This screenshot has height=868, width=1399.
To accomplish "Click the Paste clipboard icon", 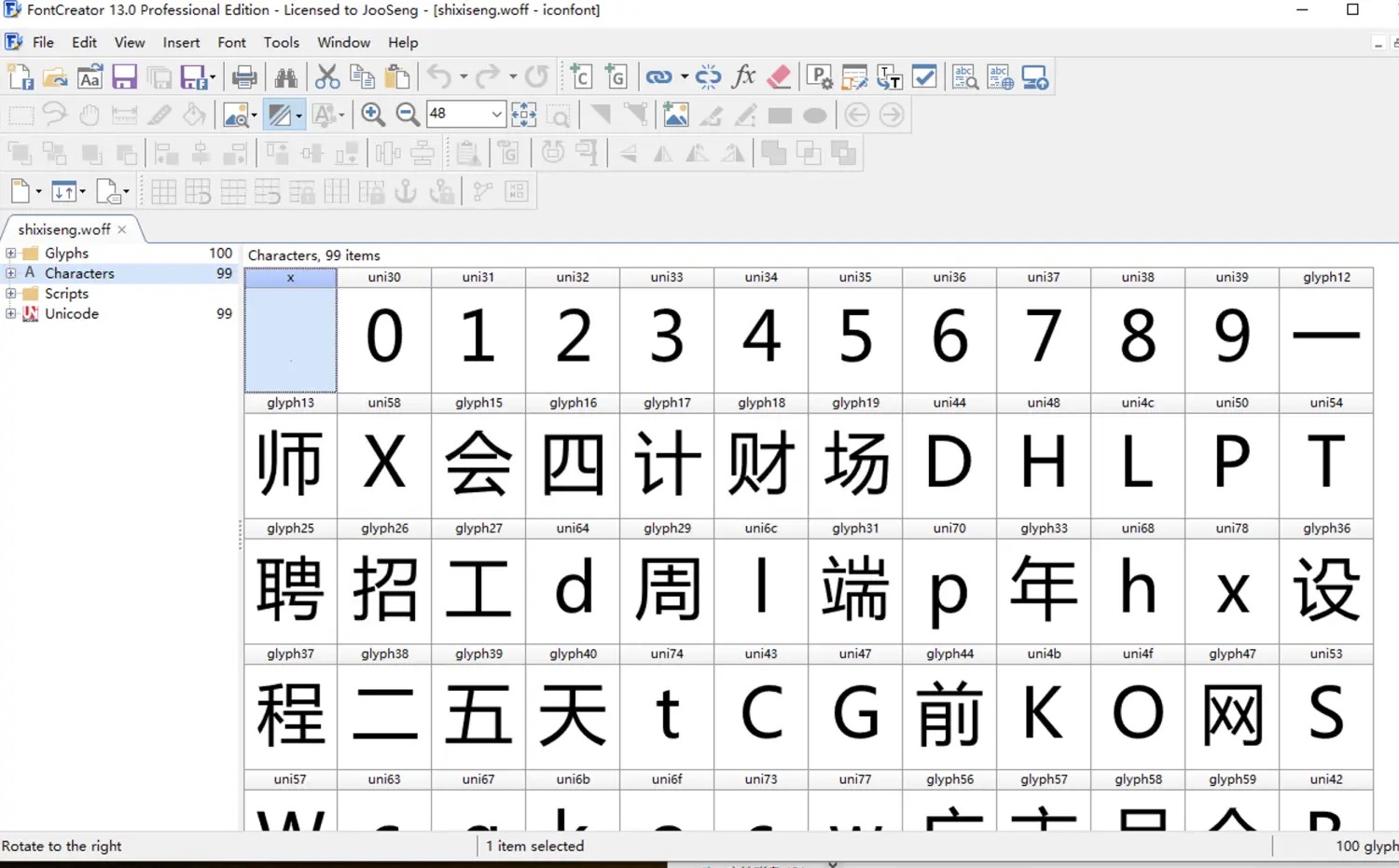I will (397, 77).
